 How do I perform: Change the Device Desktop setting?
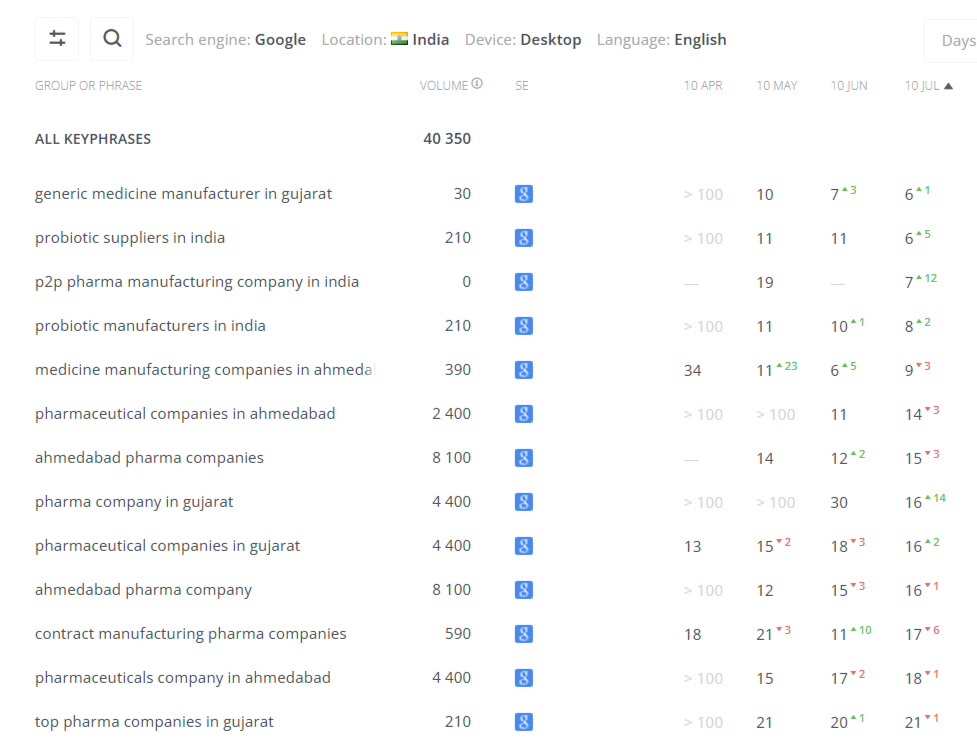click(523, 40)
